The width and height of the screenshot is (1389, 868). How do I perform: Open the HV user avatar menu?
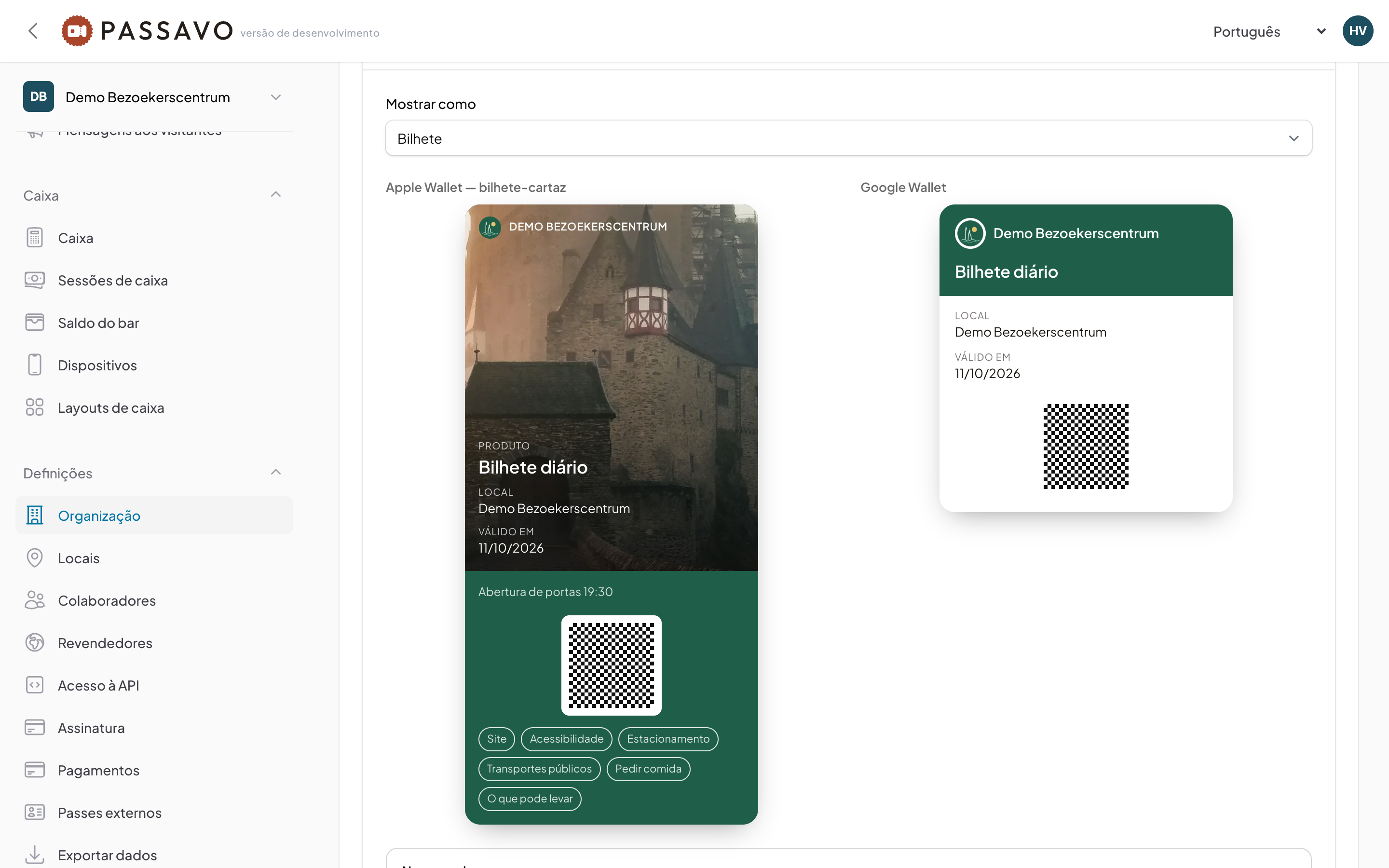pyautogui.click(x=1358, y=31)
